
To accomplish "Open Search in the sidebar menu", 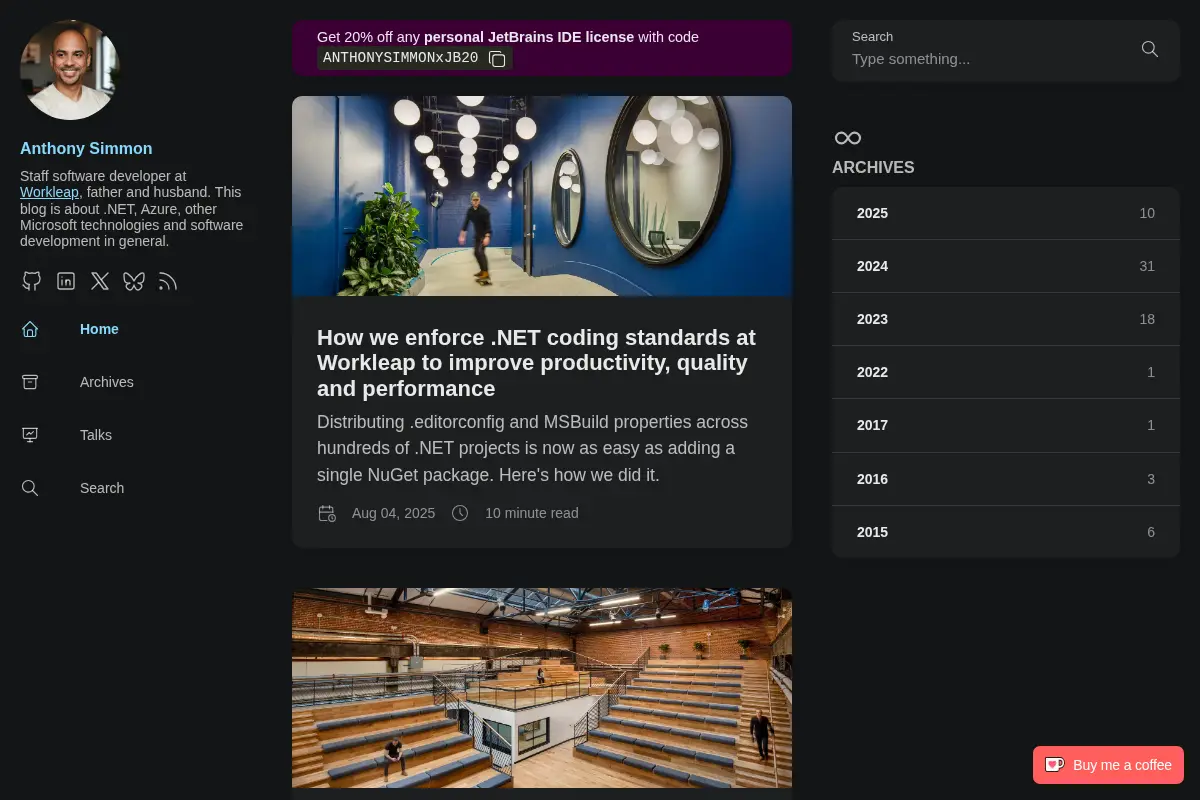I will 102,488.
